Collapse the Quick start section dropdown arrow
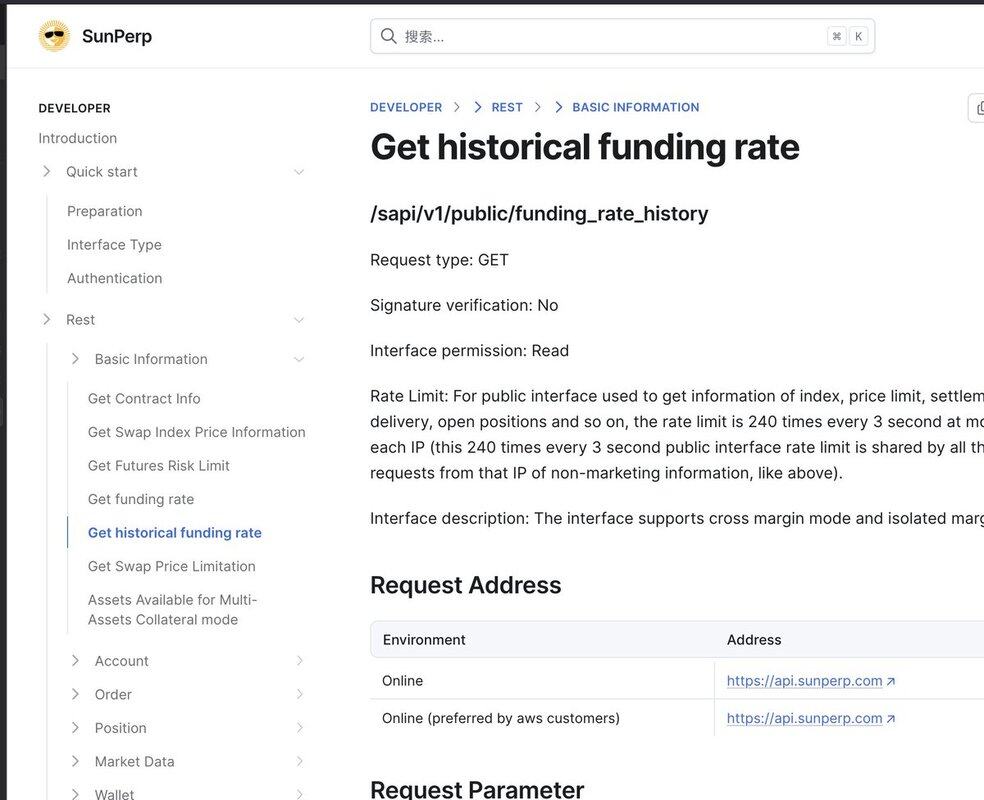Screen dimensions: 984x800 pyautogui.click(x=299, y=172)
